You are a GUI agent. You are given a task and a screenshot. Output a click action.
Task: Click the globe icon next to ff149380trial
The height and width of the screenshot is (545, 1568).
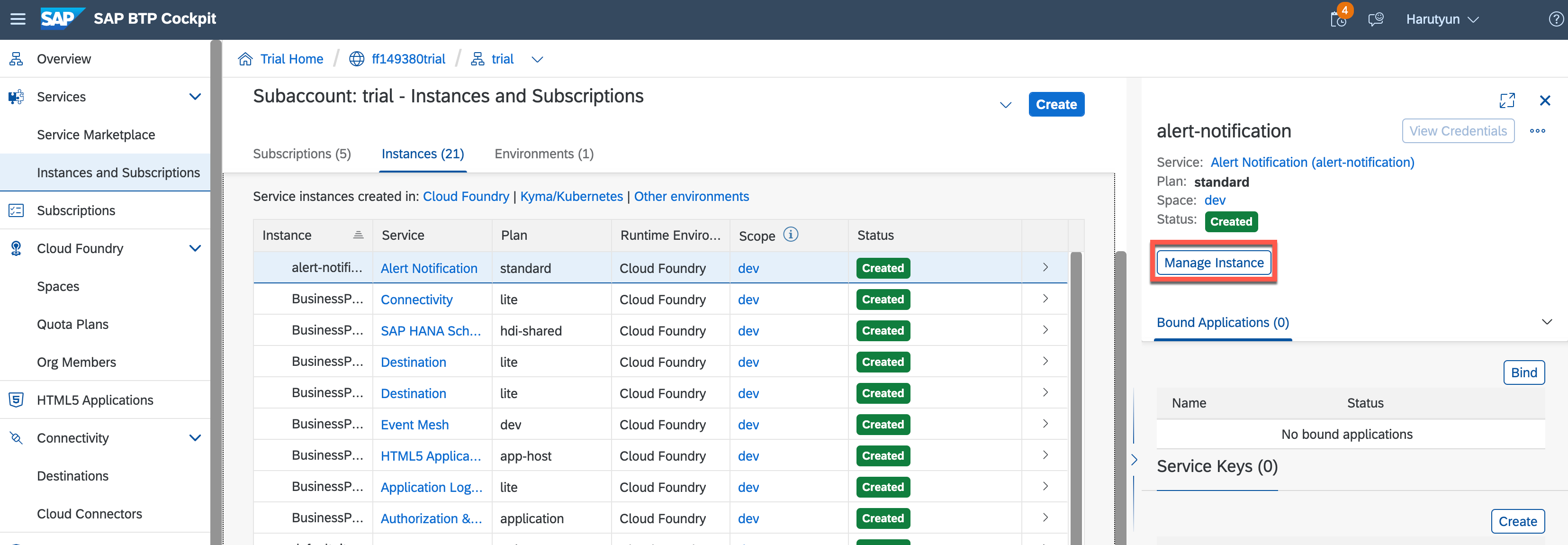357,59
